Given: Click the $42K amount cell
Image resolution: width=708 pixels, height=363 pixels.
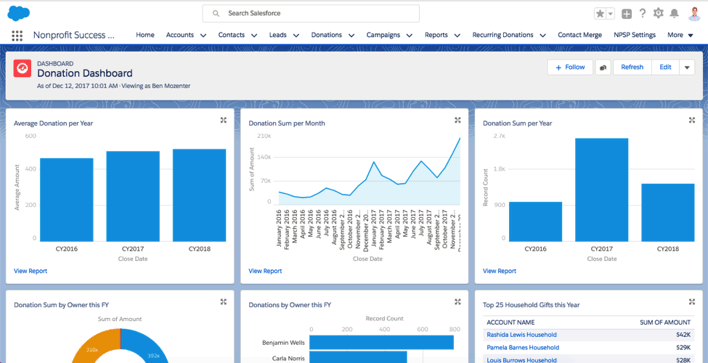Looking at the screenshot, I should click(683, 335).
